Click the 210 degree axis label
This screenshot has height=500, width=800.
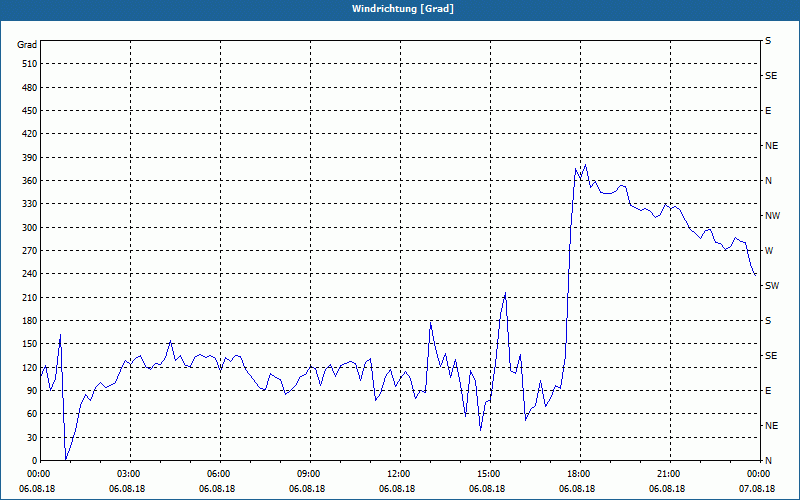[x=30, y=297]
